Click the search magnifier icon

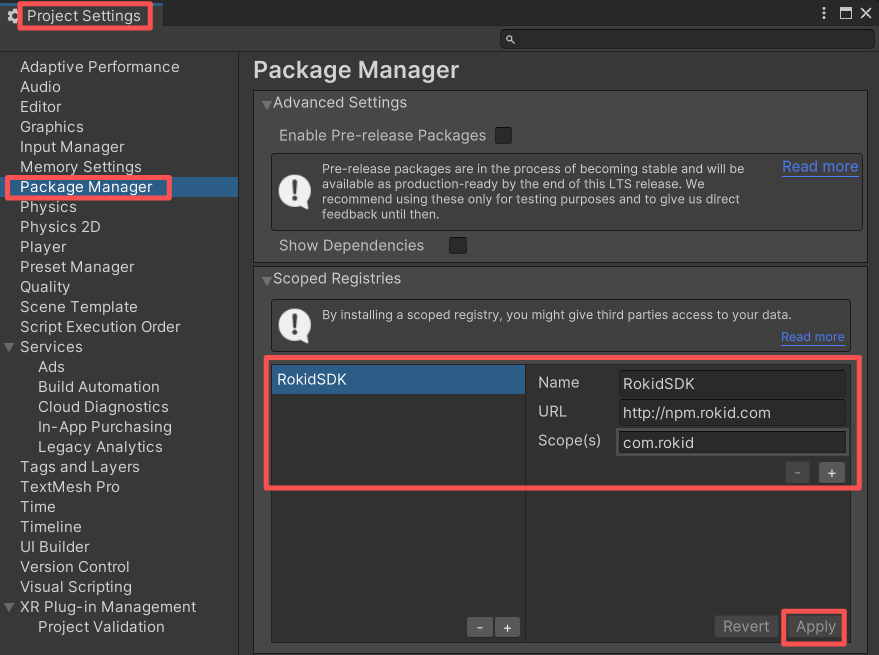(x=510, y=39)
